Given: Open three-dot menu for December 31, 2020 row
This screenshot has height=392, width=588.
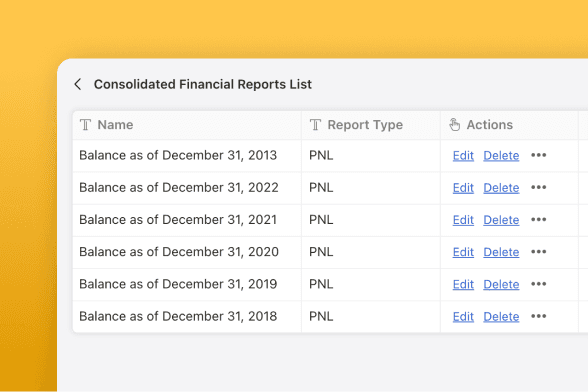Looking at the screenshot, I should (x=538, y=252).
